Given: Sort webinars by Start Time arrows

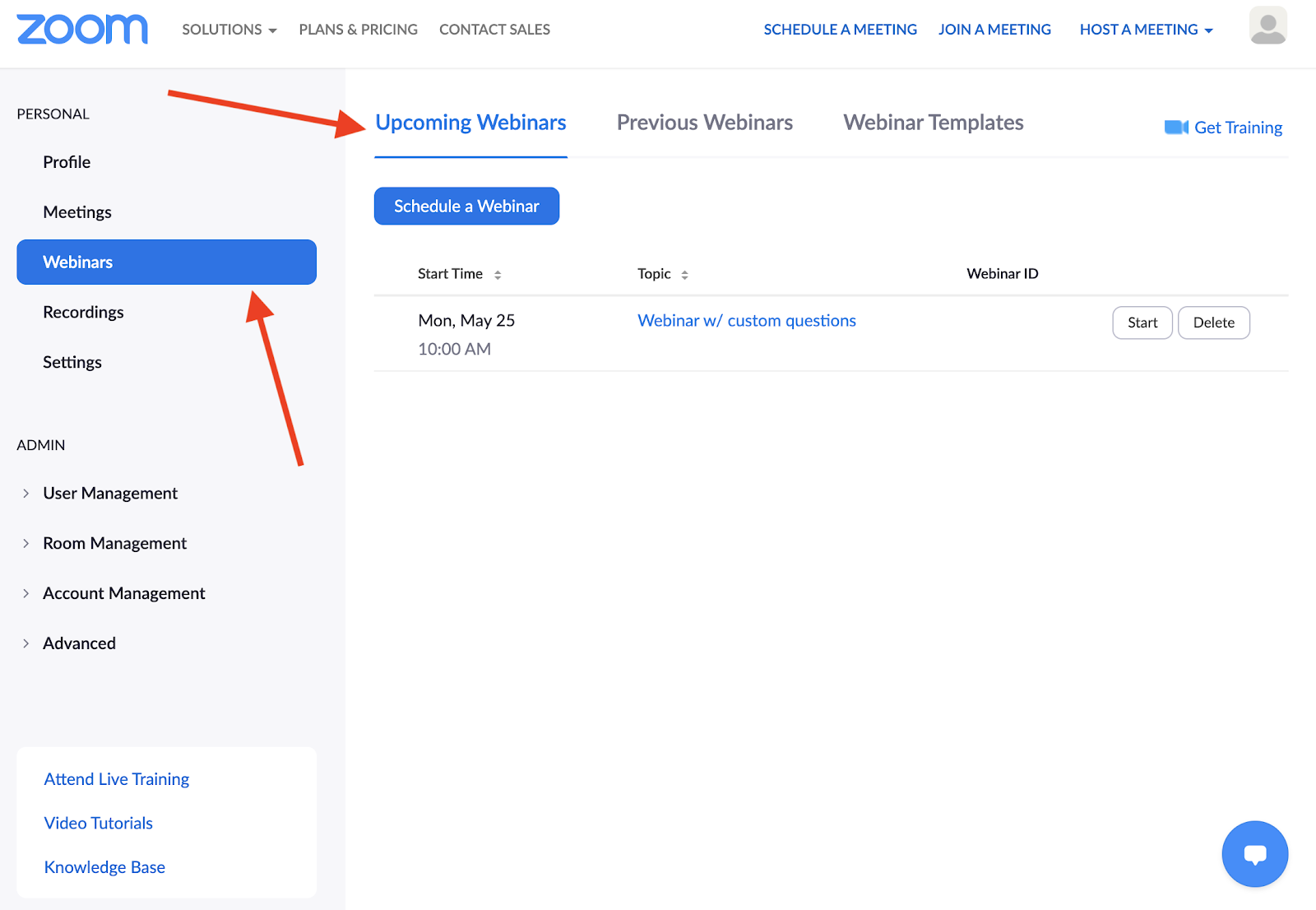Looking at the screenshot, I should point(498,275).
